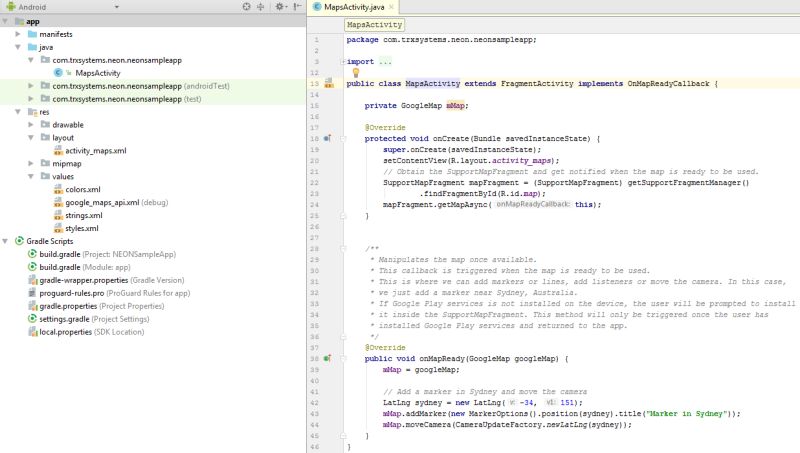Click the values folder icon

[45, 177]
